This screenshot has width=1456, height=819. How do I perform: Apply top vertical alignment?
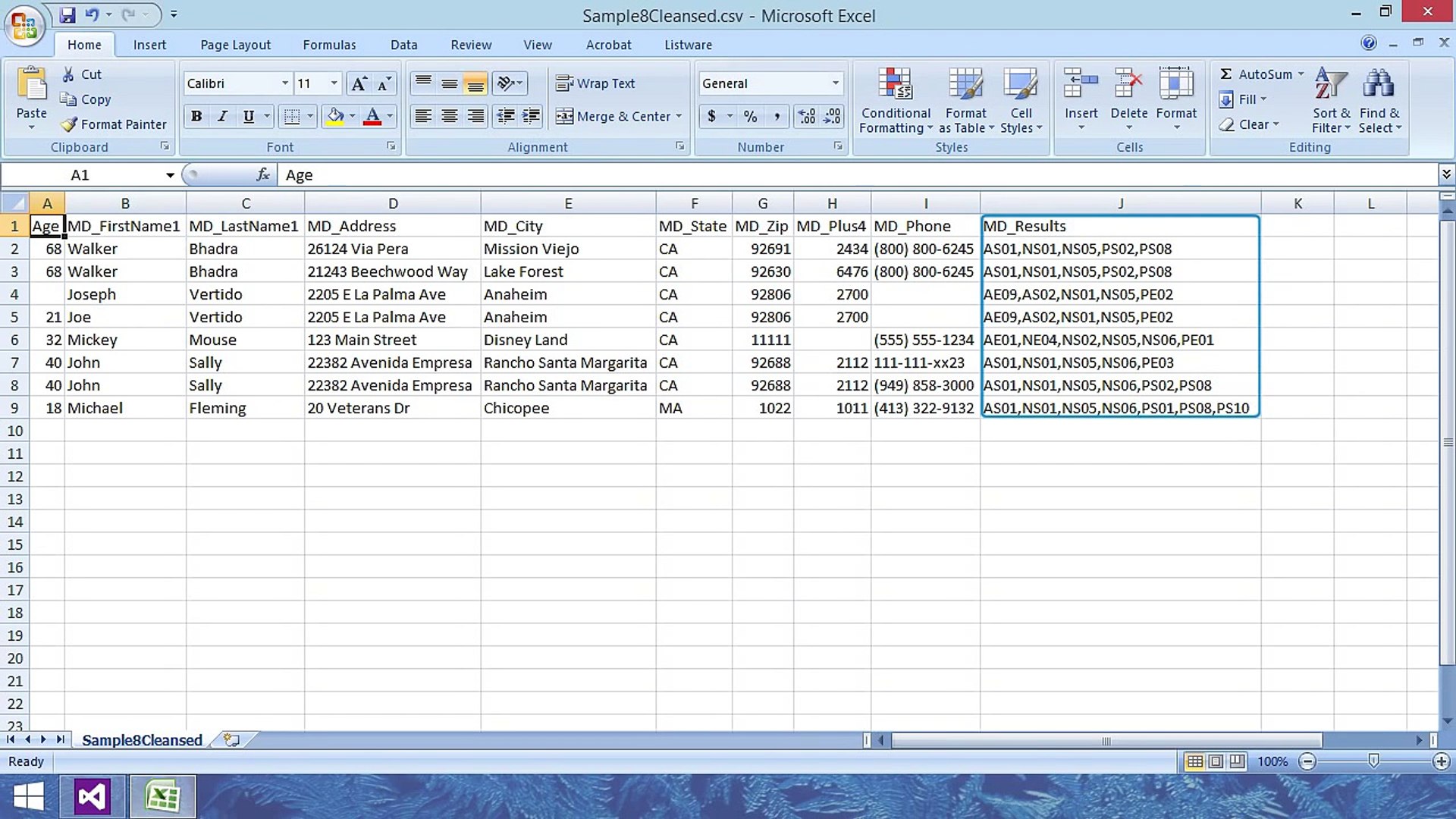tap(424, 83)
